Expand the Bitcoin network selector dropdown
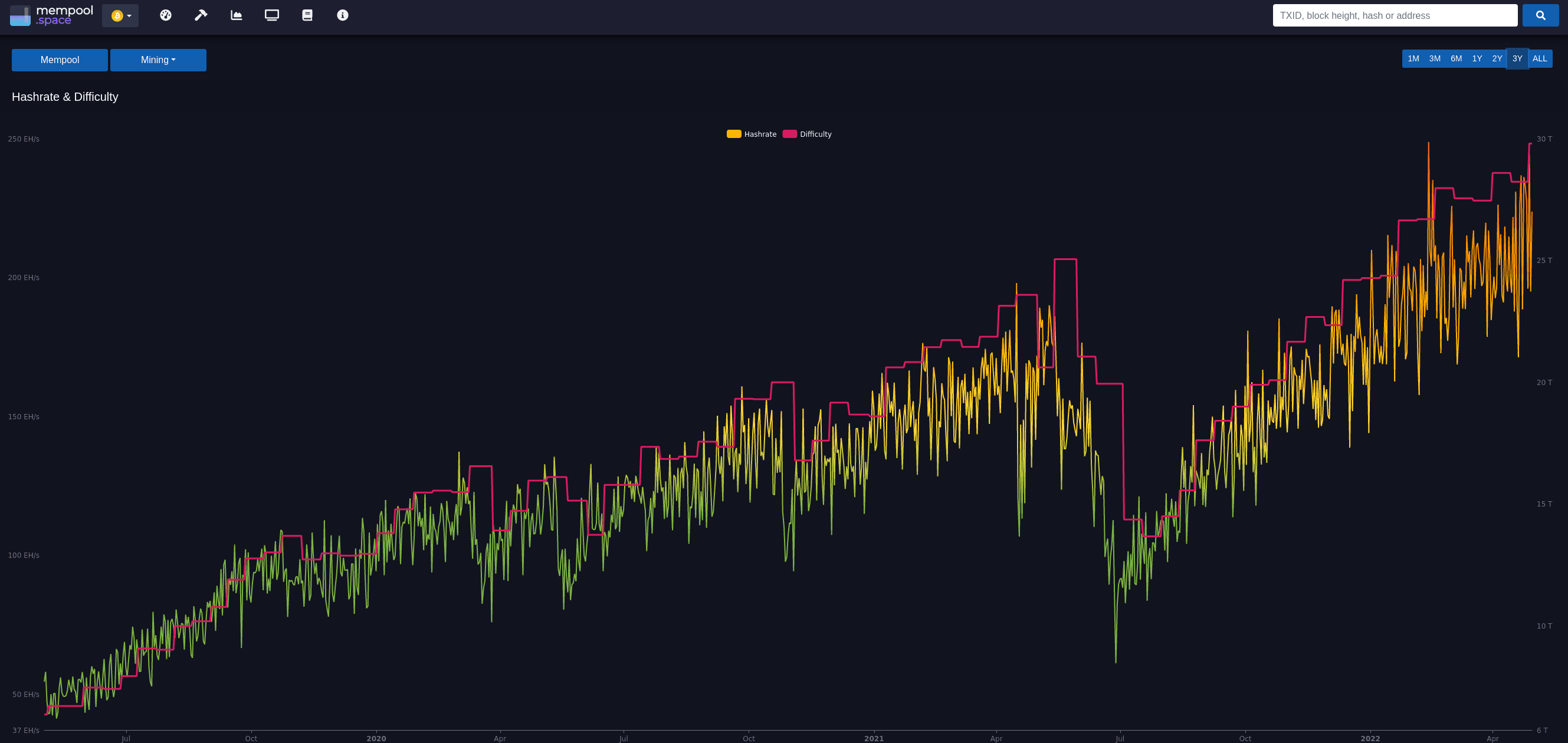The width and height of the screenshot is (1568, 743). click(120, 16)
